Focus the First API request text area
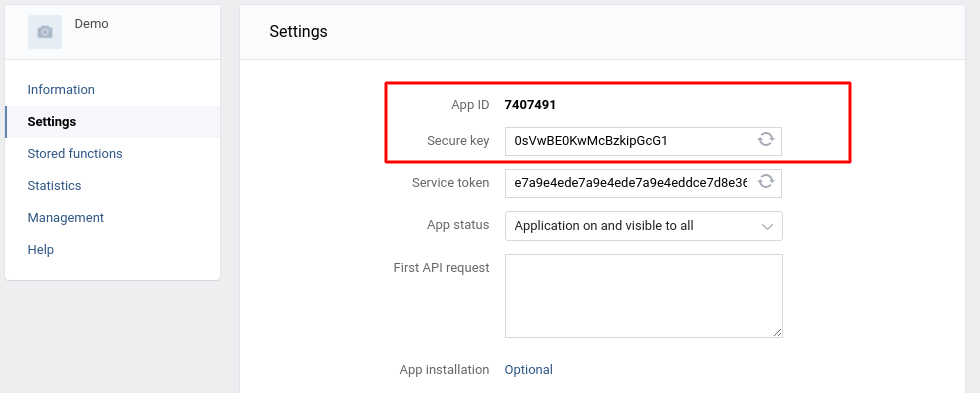 point(644,296)
